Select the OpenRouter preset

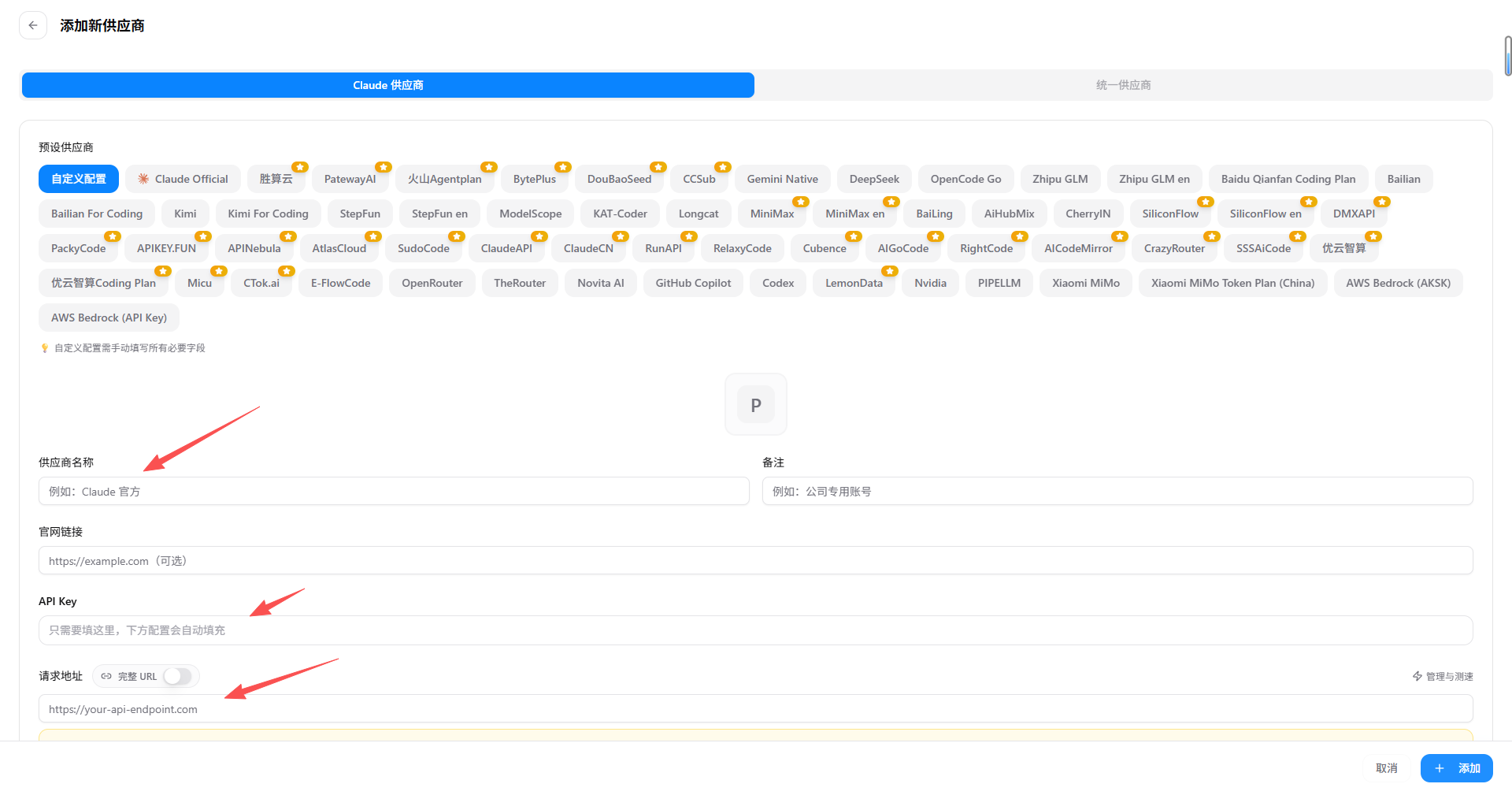pyautogui.click(x=432, y=283)
